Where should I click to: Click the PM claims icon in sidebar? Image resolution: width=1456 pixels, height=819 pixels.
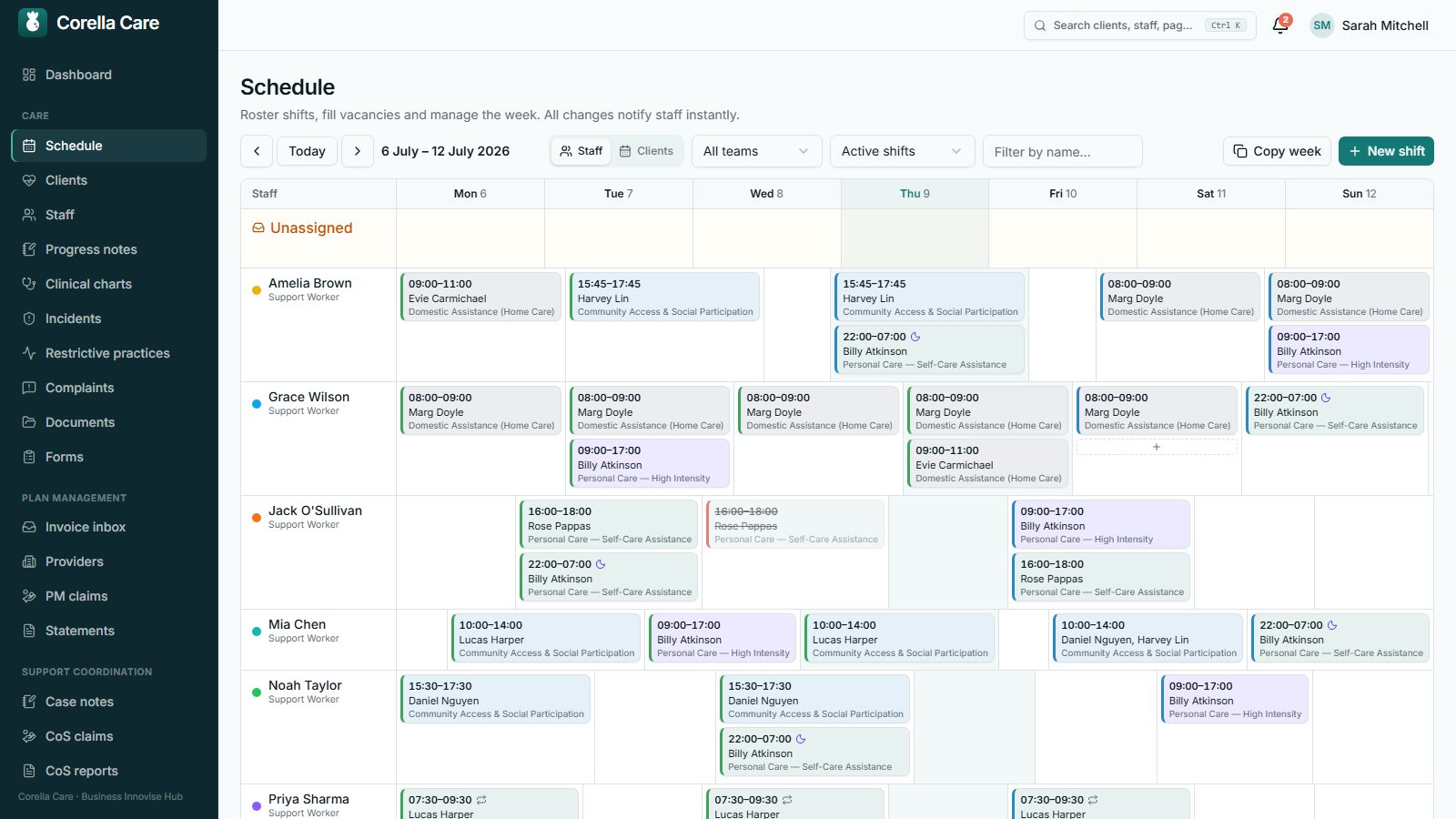pos(29,596)
